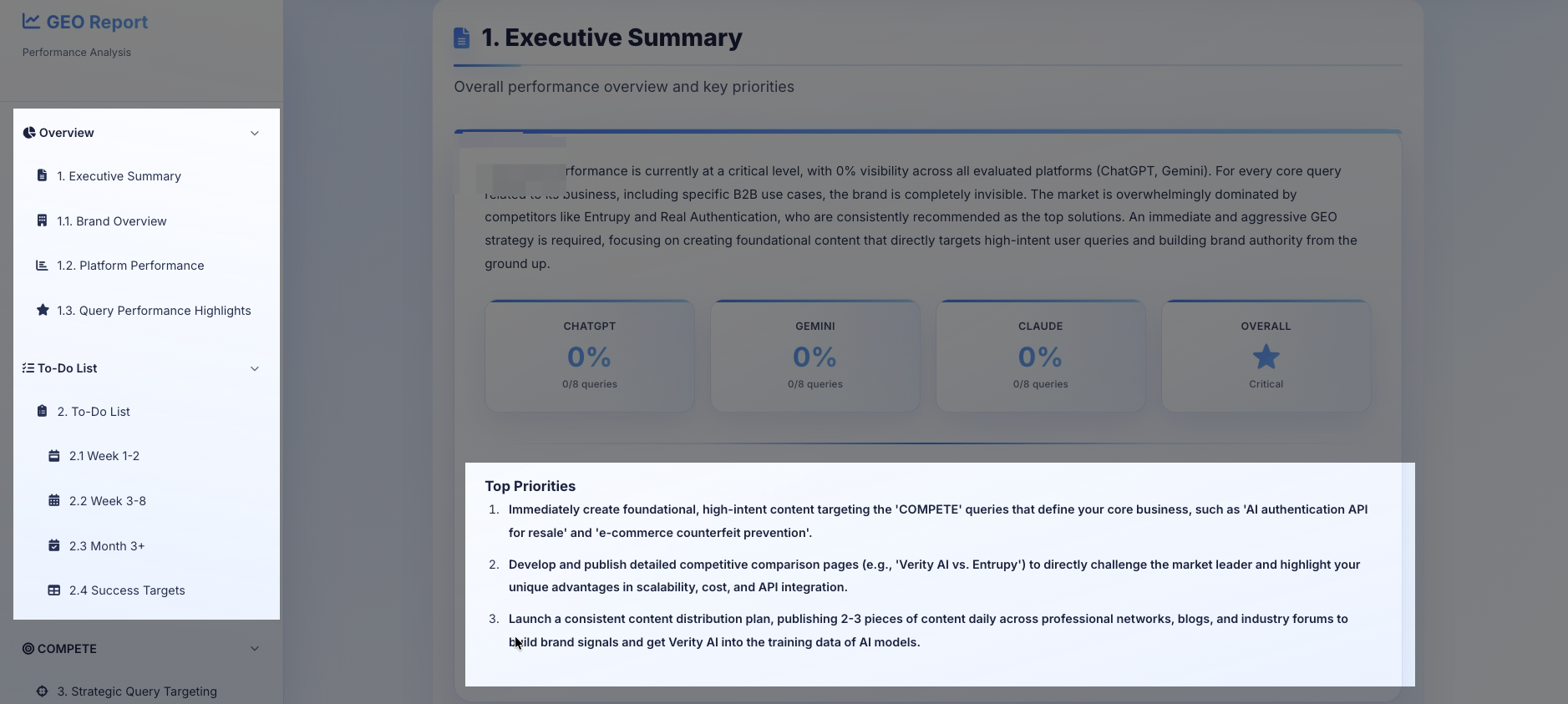Click the star icon next to Query Performance Highlights
This screenshot has width=1568, height=704.
pos(41,310)
